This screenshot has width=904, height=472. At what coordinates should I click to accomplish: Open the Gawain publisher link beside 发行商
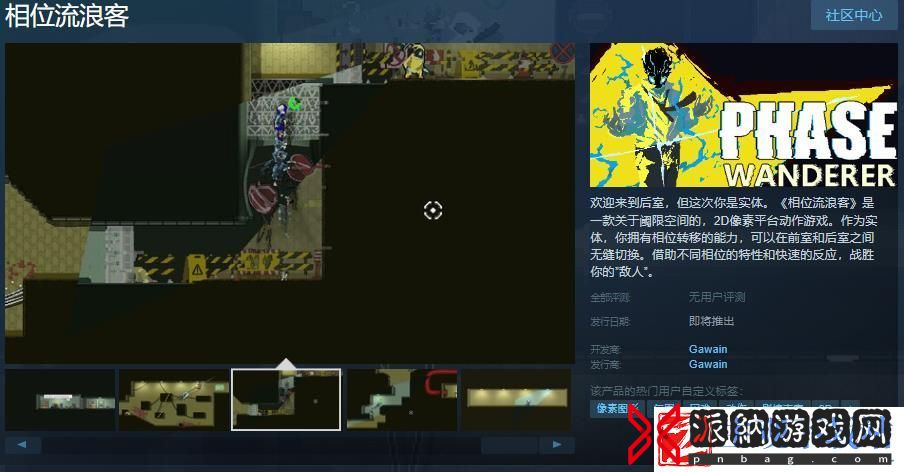[707, 364]
